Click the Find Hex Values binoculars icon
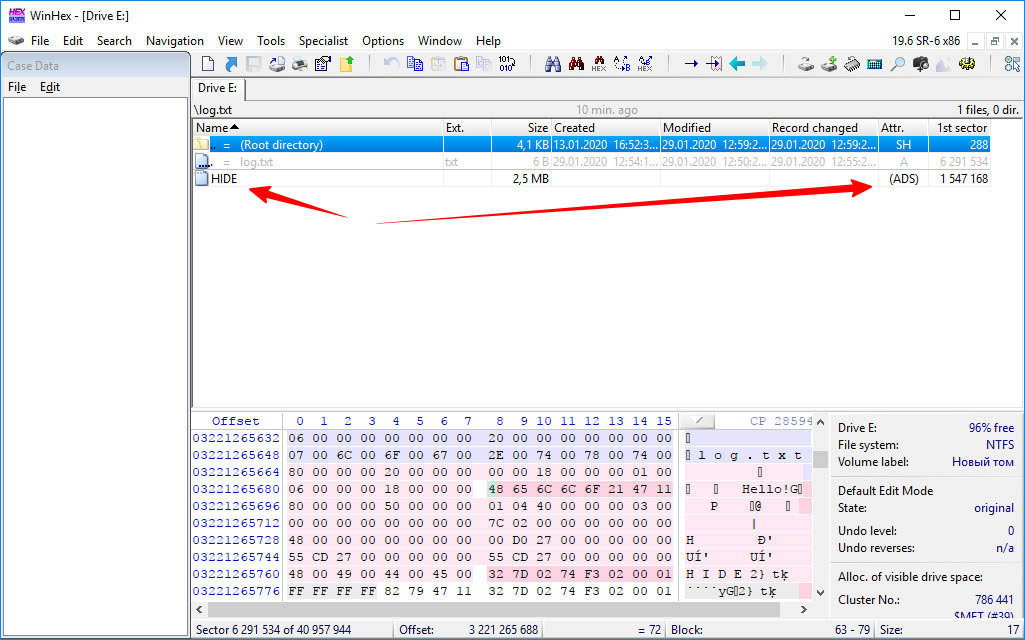Image resolution: width=1025 pixels, height=640 pixels. coord(599,63)
